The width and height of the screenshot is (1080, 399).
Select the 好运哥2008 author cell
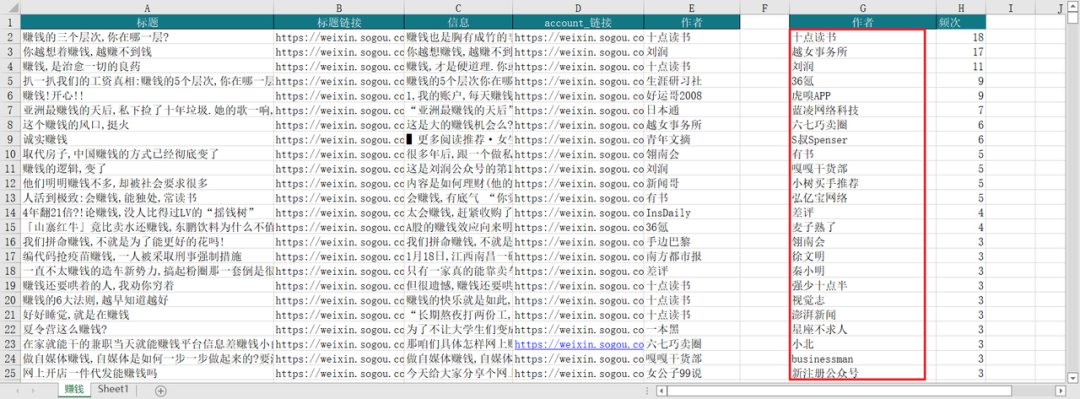[x=692, y=96]
